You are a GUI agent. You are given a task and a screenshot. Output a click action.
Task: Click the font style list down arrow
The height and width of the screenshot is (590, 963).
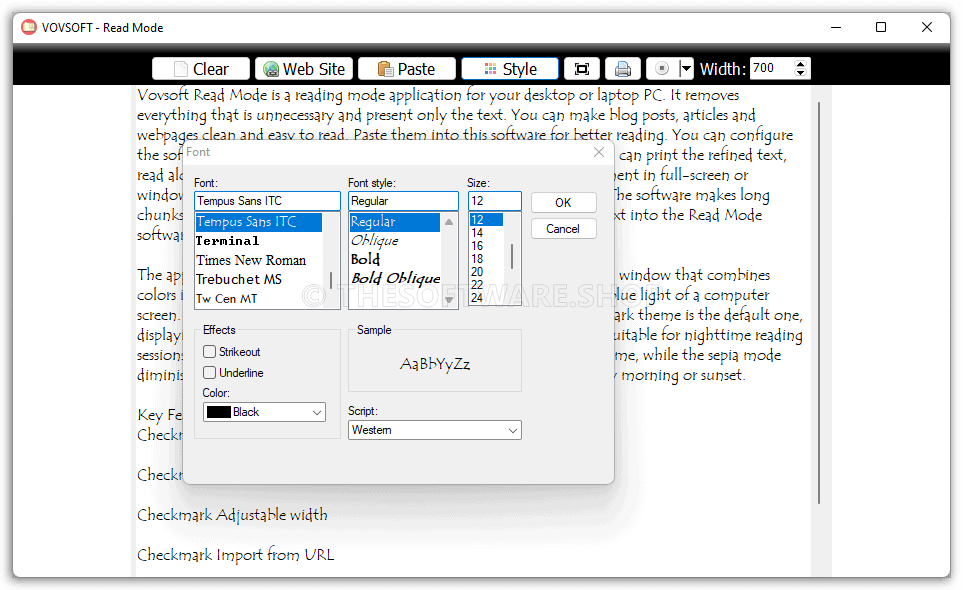pyautogui.click(x=449, y=300)
